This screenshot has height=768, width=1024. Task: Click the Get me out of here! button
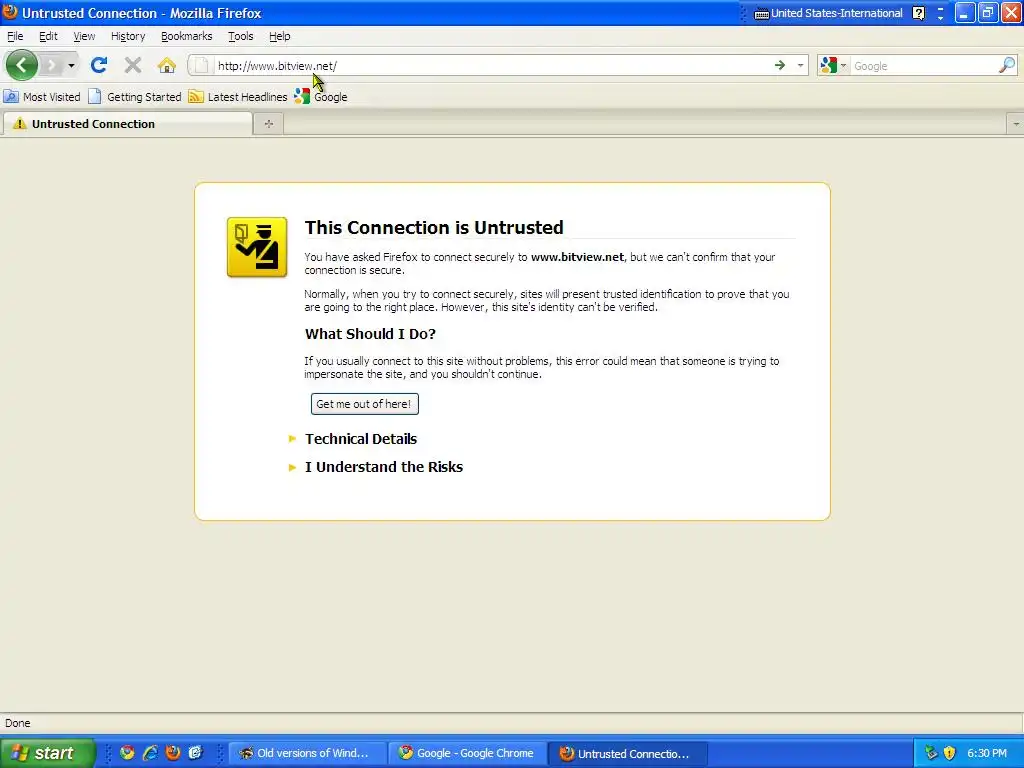coord(364,404)
